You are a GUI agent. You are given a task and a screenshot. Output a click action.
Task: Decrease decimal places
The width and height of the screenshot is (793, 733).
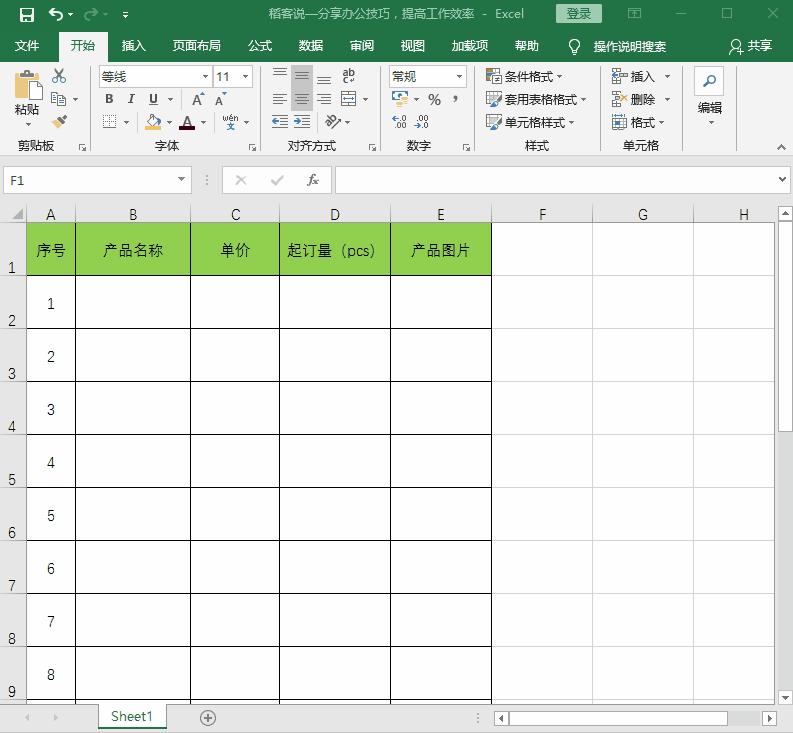click(422, 121)
